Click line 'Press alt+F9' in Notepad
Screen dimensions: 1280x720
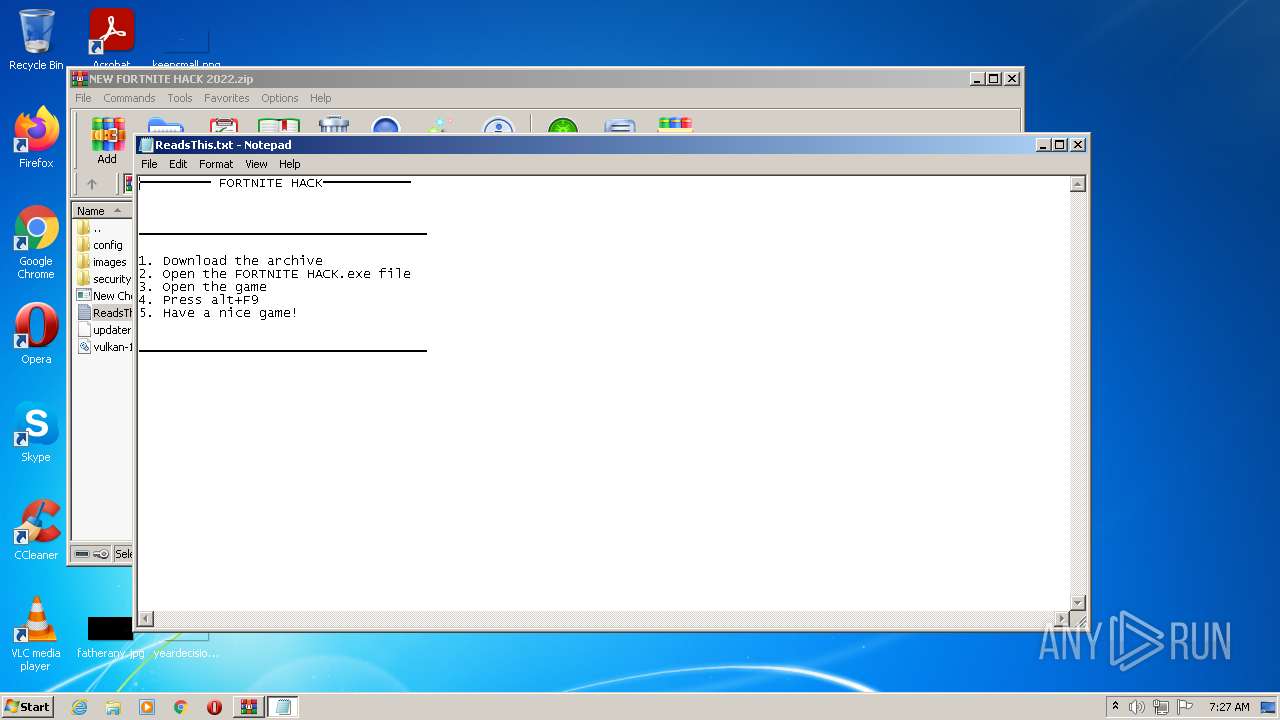(x=210, y=300)
